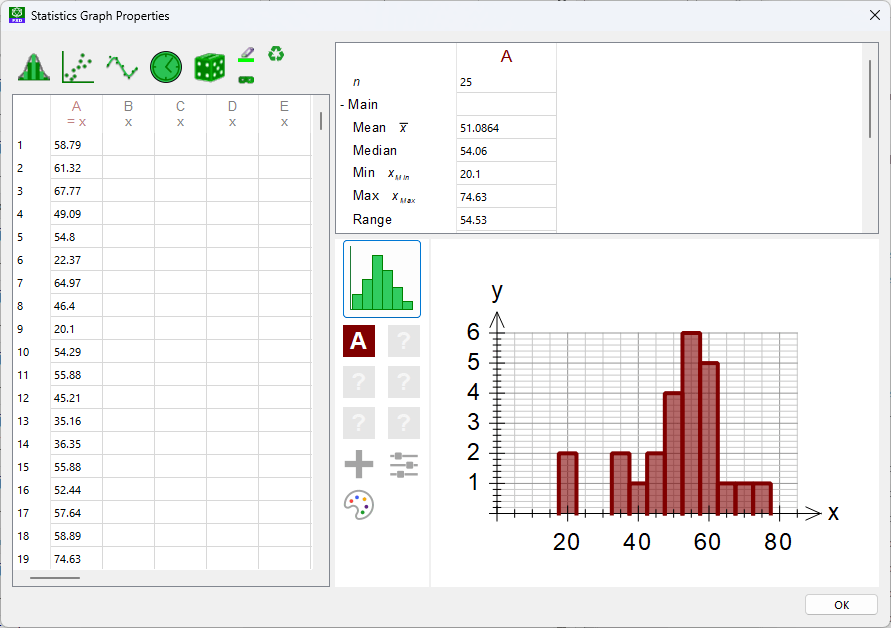Select the normal distribution bell curve icon
Viewport: 891px width, 628px height.
(x=34, y=67)
